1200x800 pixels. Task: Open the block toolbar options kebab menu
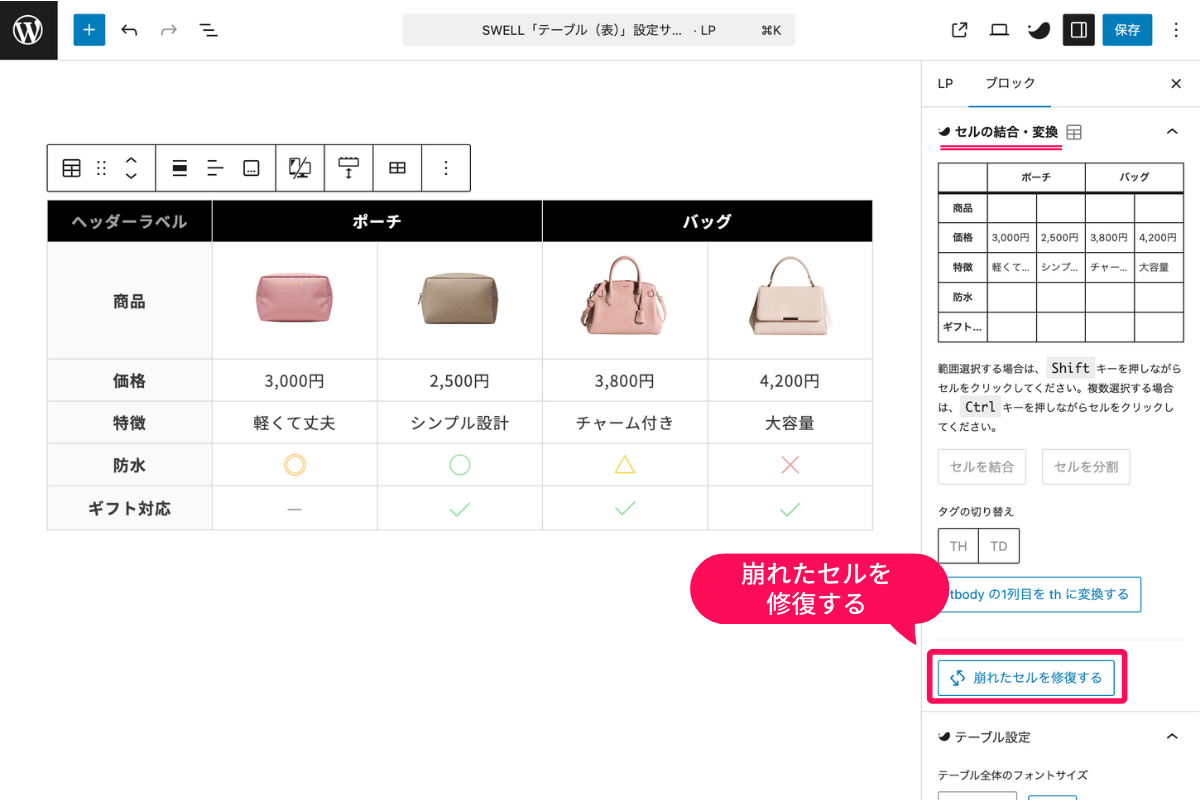tap(445, 168)
